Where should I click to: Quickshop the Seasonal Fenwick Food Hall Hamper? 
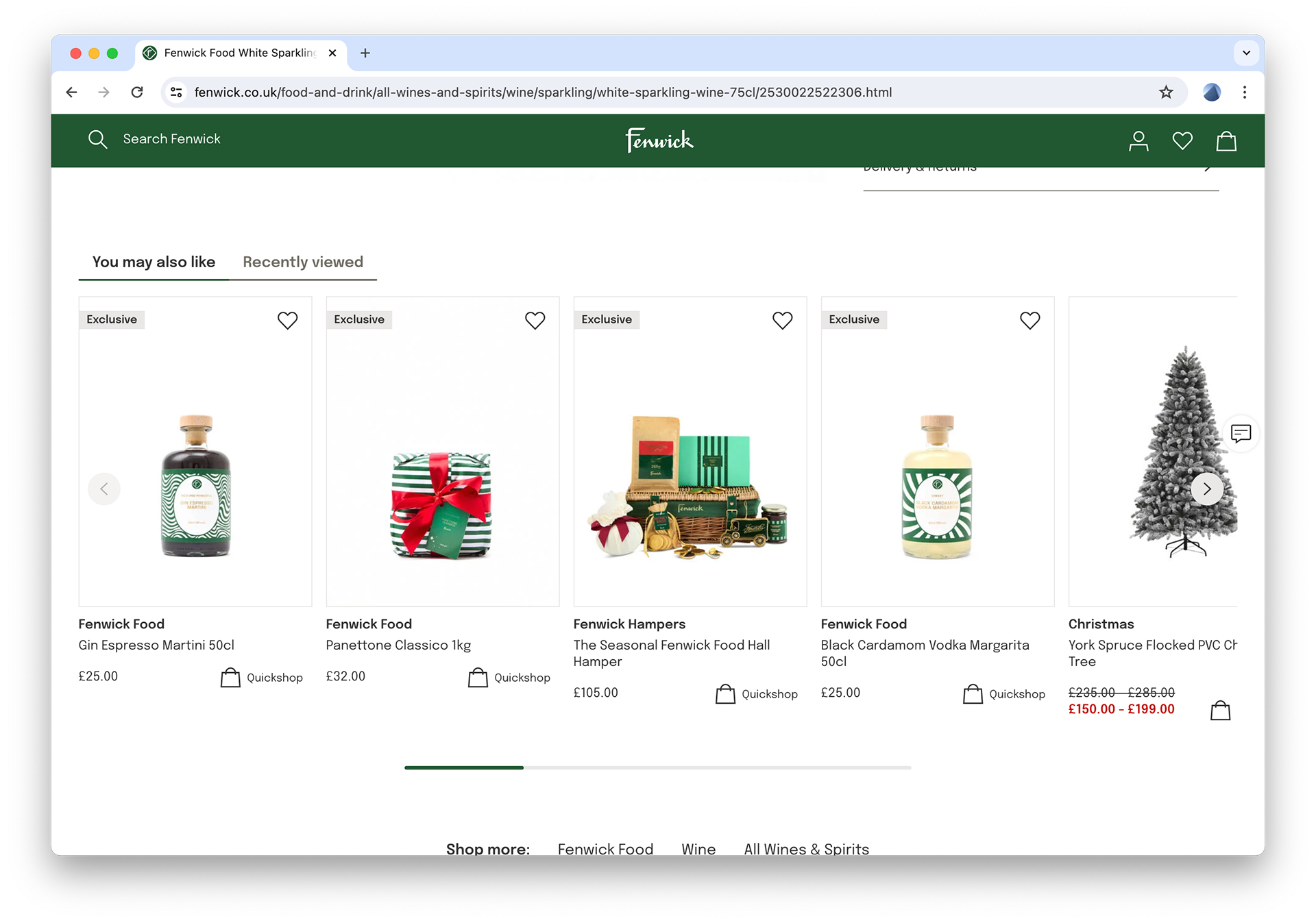tap(757, 694)
